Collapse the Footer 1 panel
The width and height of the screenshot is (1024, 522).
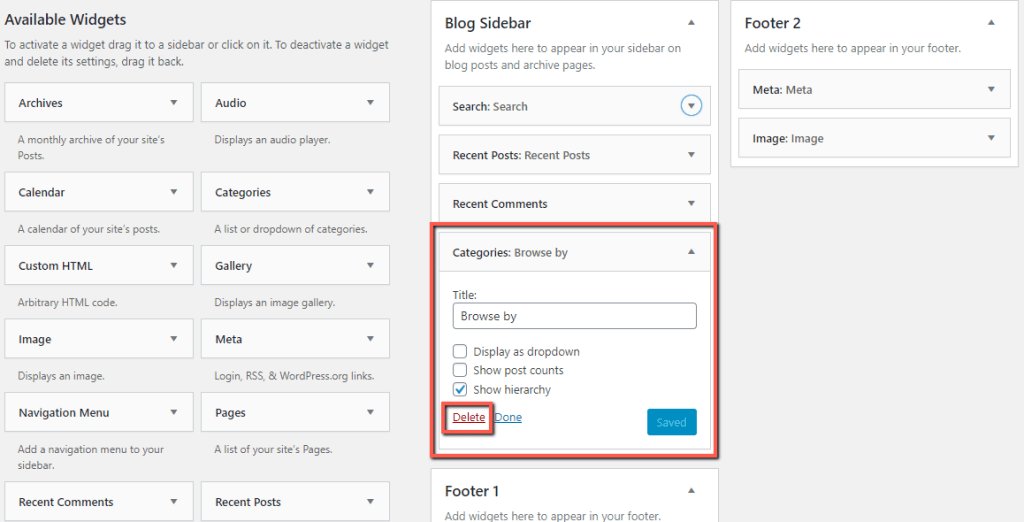click(x=691, y=491)
